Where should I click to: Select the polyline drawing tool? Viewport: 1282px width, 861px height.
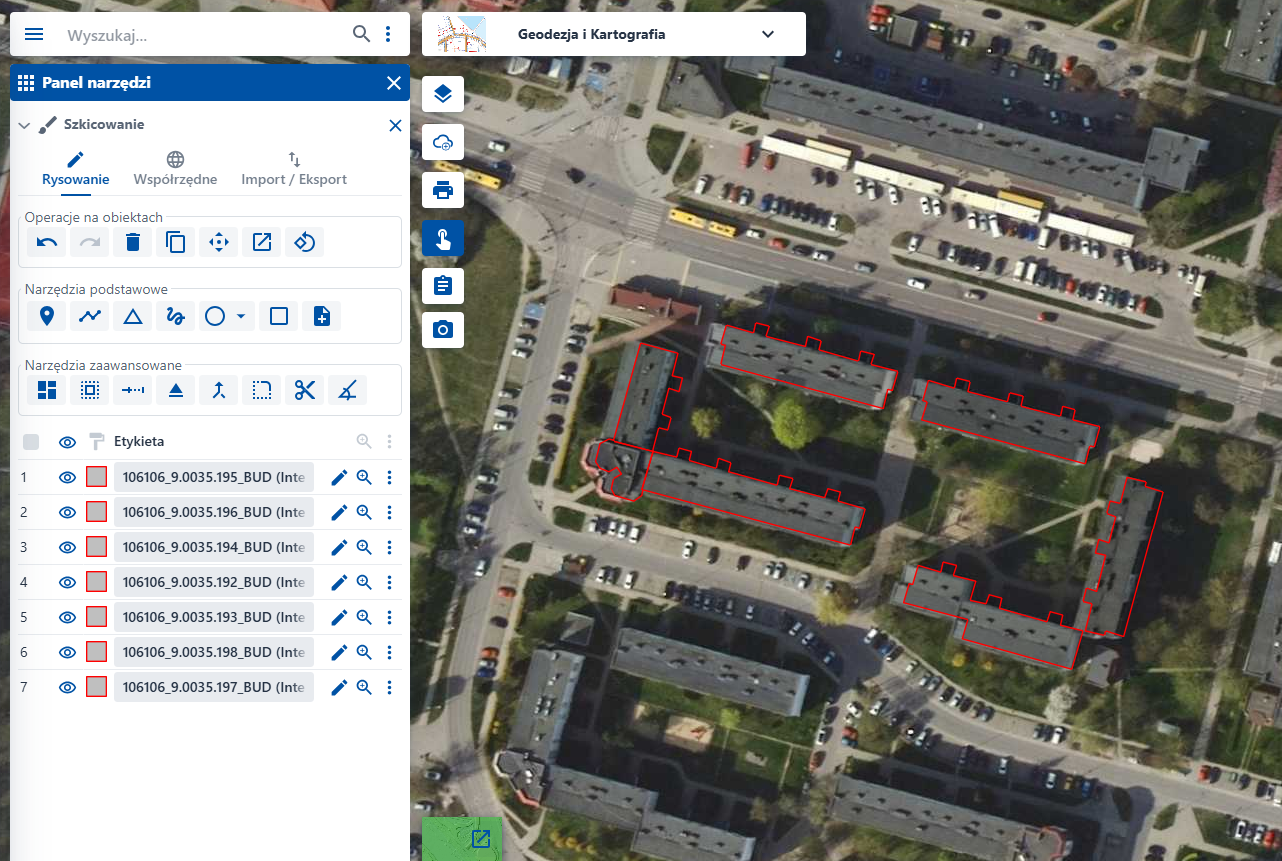[91, 317]
